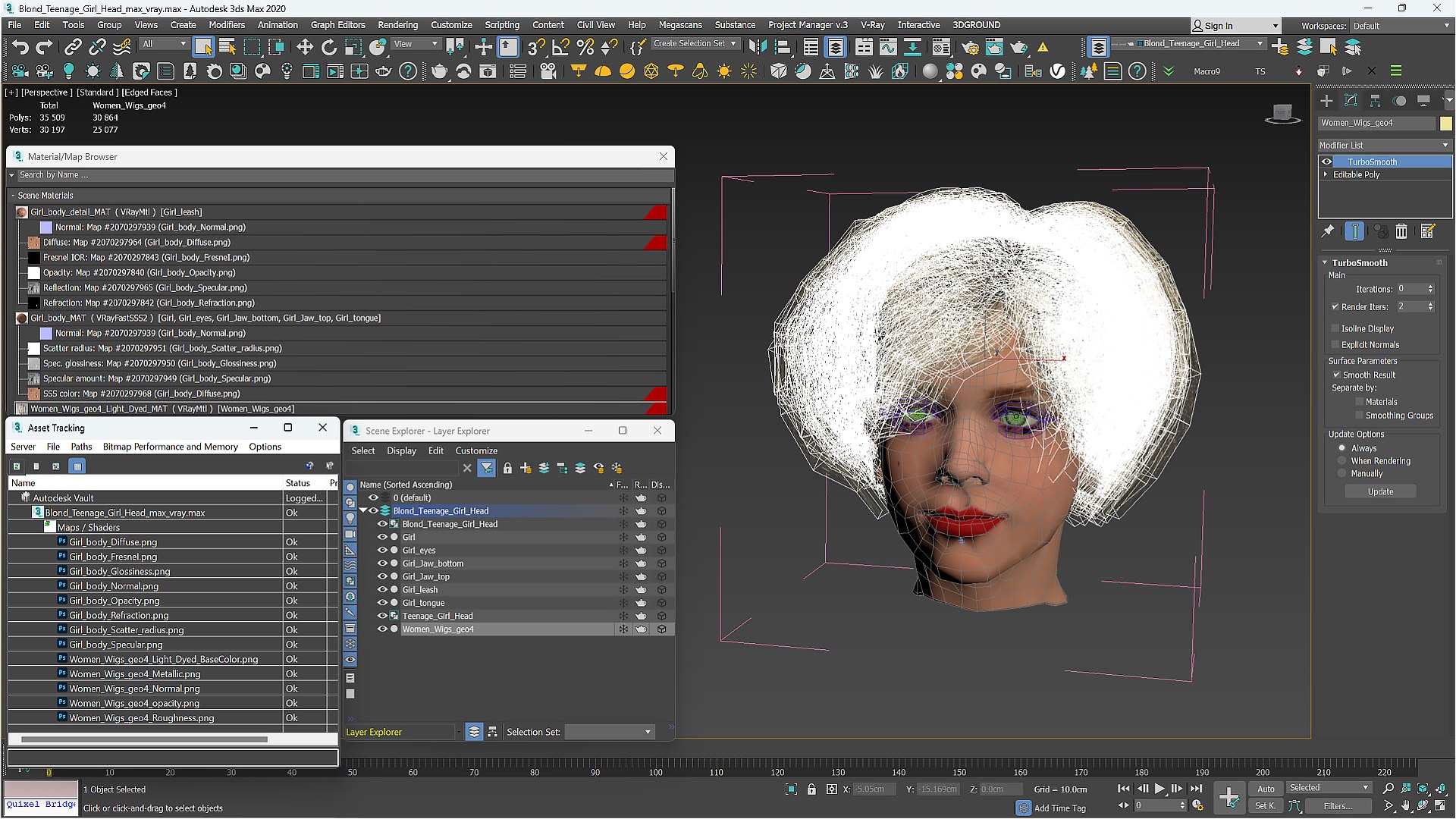
Task: Toggle TurboSmooth modifier eye icon
Action: (x=1326, y=162)
